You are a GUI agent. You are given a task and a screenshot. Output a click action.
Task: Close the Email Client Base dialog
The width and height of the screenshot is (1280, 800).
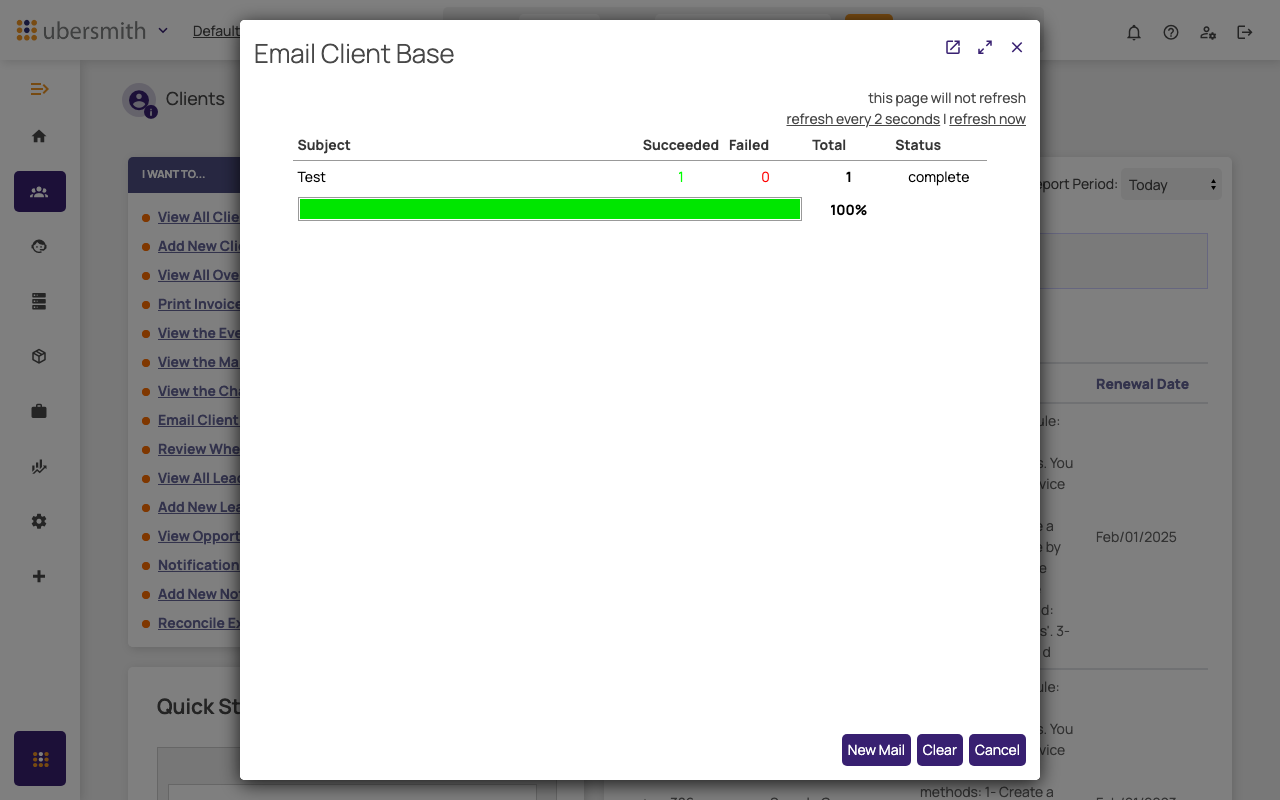click(x=1017, y=47)
